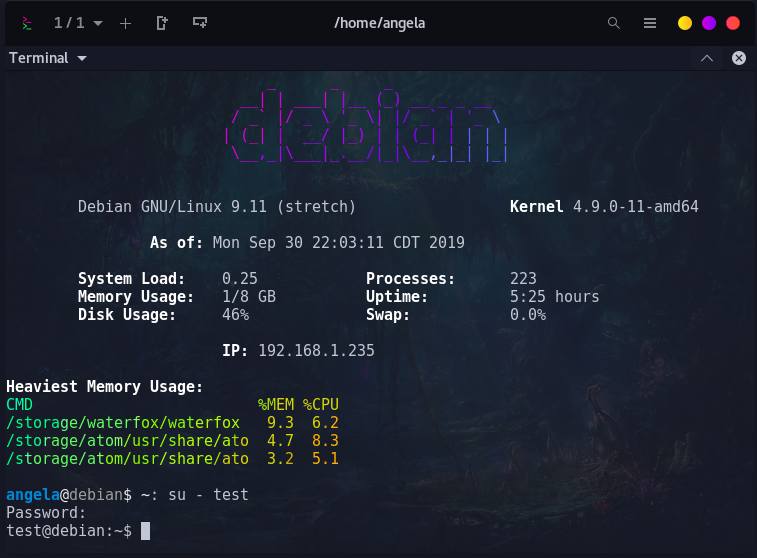
Task: Click the Processes count 223
Action: (523, 279)
